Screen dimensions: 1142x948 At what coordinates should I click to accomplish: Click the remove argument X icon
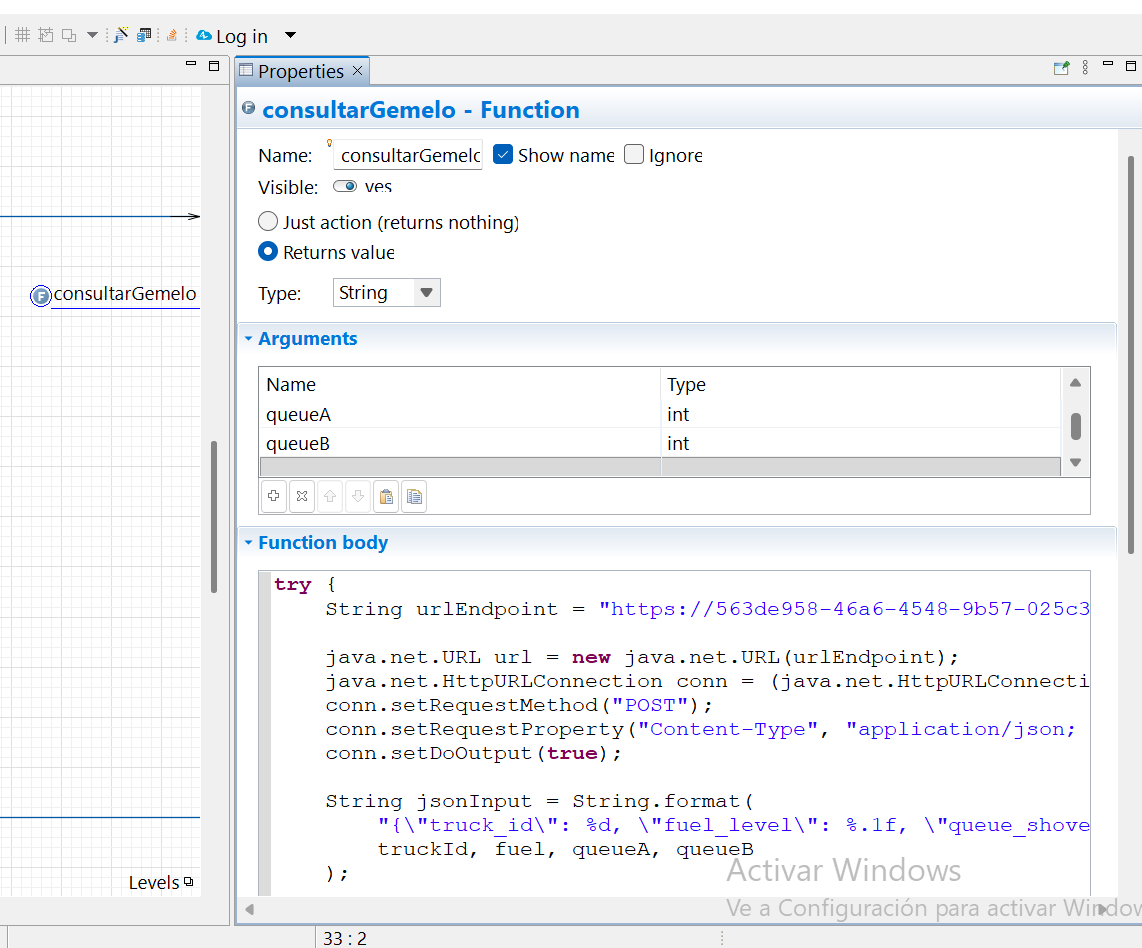tap(302, 497)
